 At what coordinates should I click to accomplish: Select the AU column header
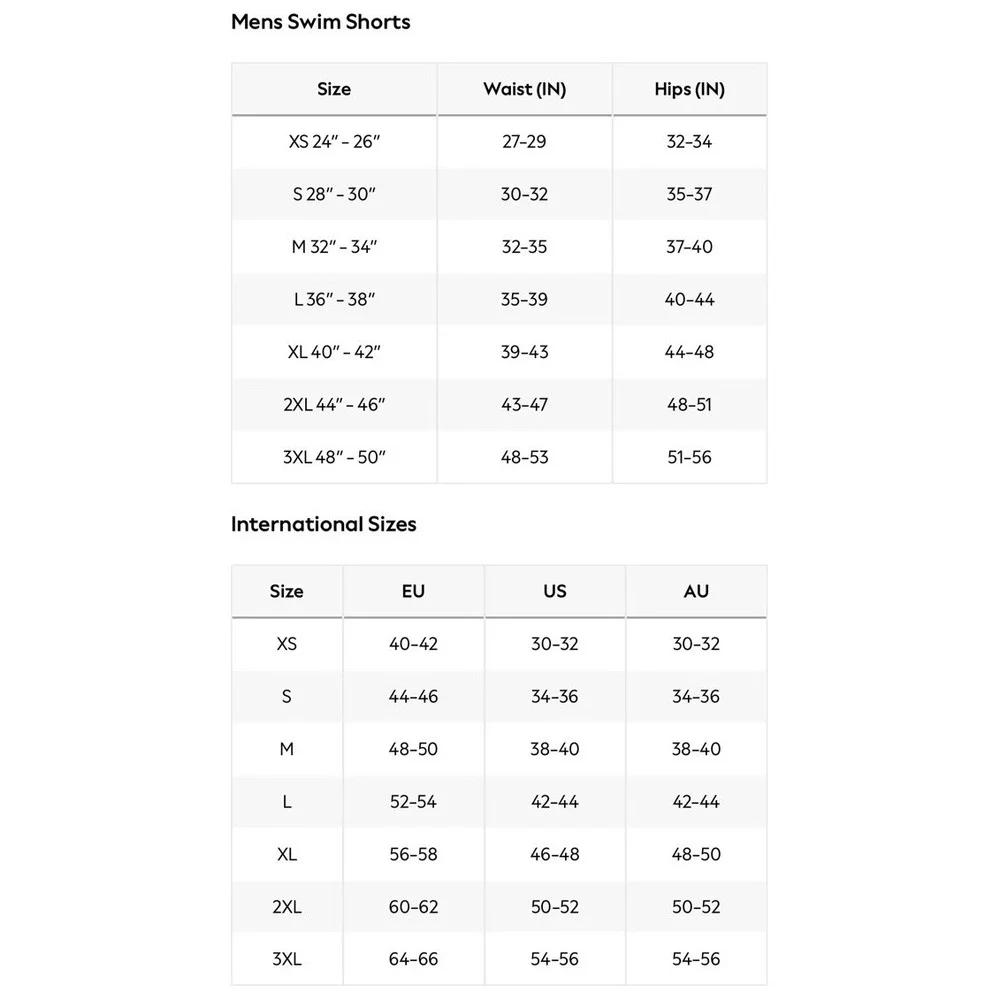click(x=696, y=591)
